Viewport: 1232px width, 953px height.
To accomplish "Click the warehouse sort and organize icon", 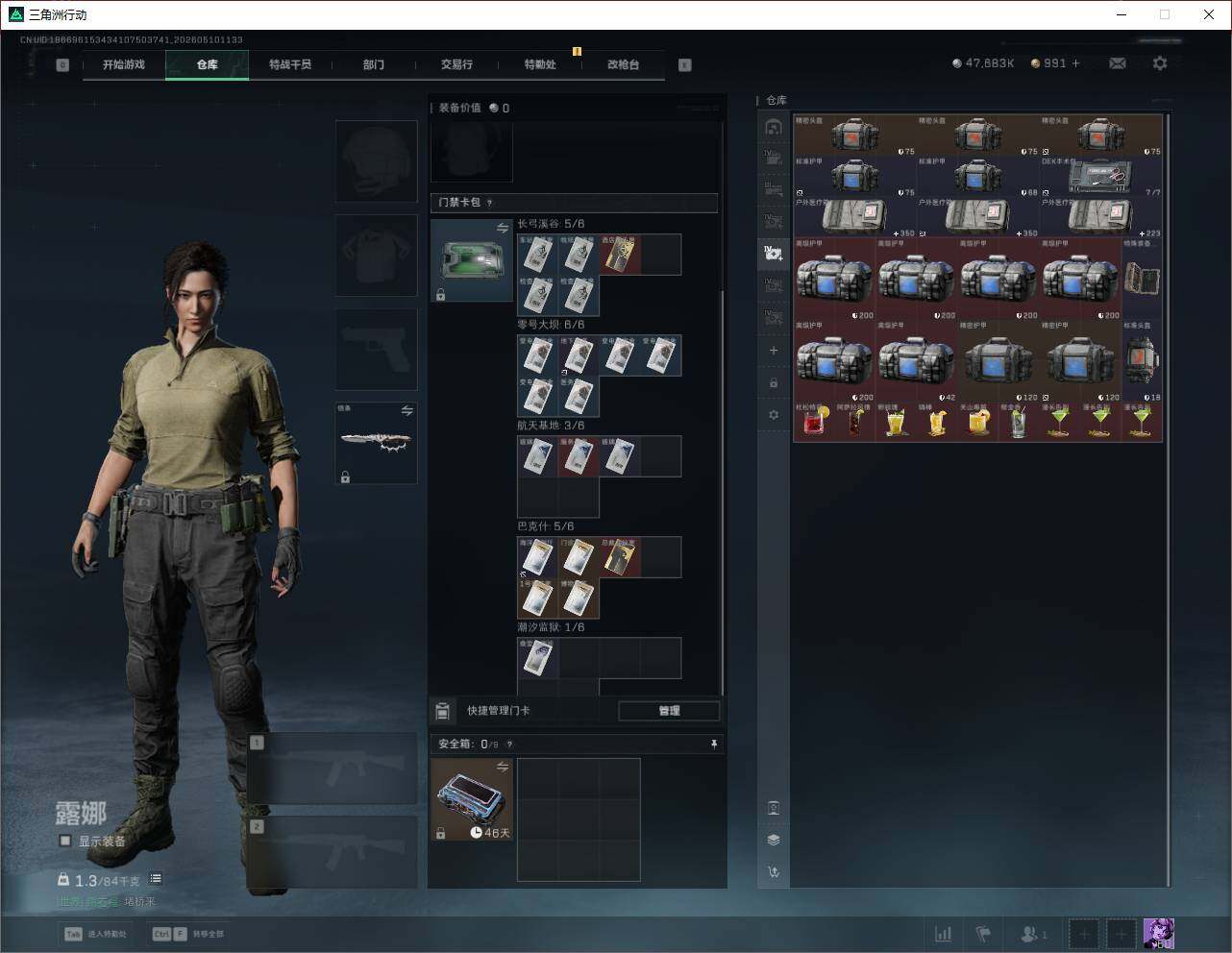I will pos(774,872).
